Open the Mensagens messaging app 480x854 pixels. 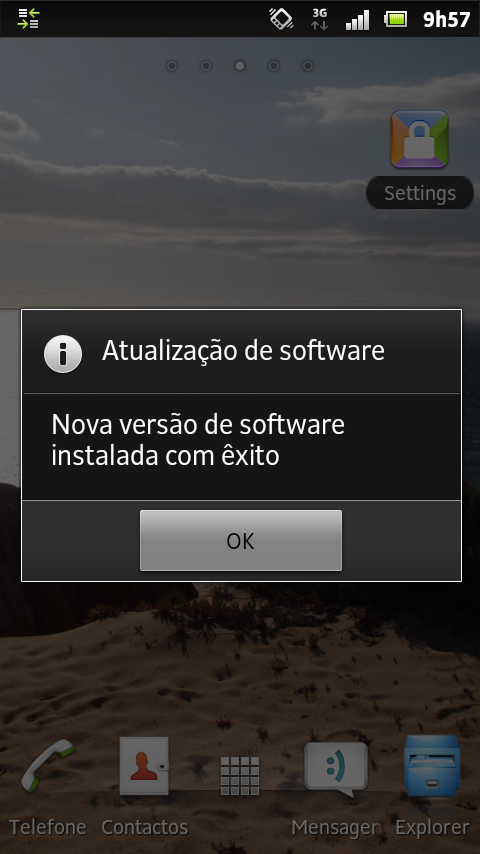336,769
